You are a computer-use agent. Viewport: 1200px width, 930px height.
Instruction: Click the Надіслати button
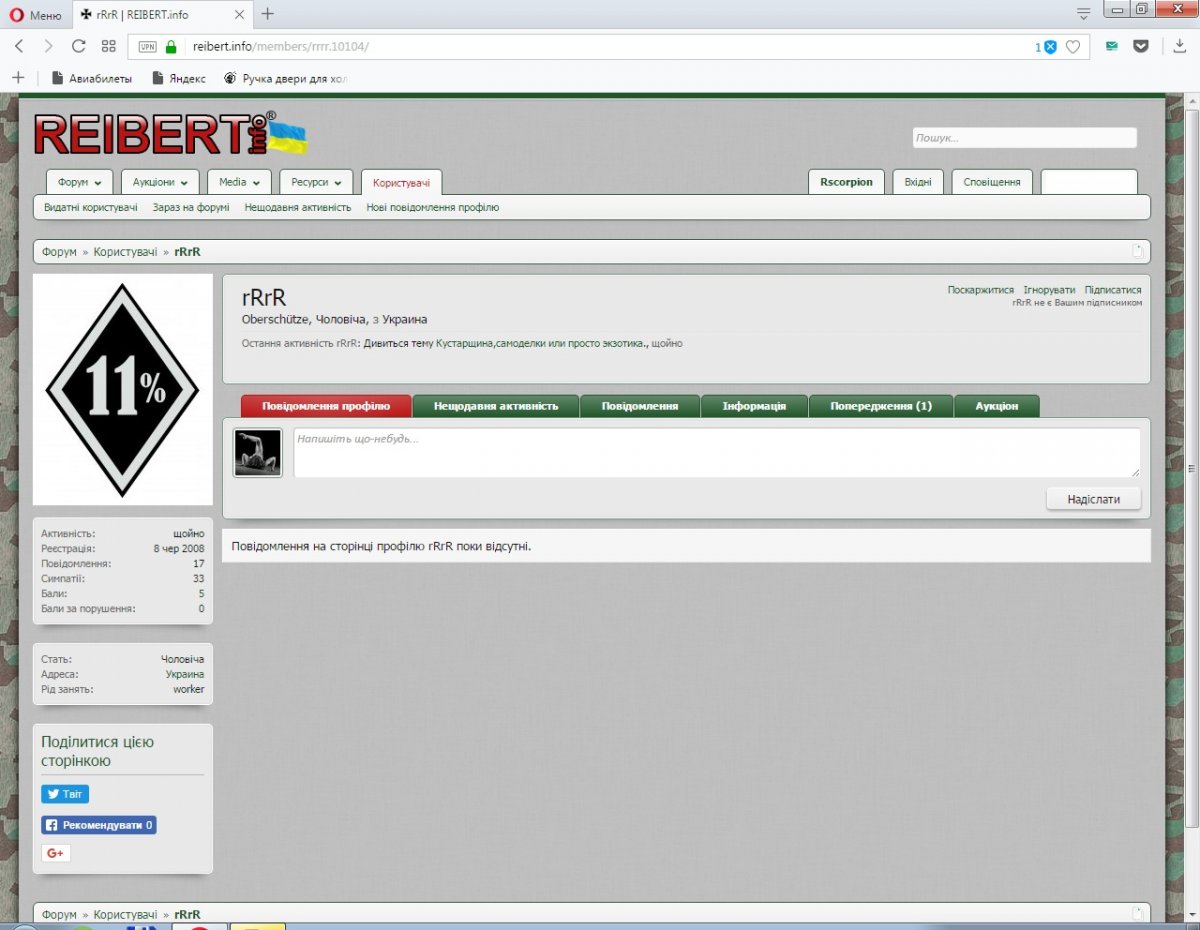pyautogui.click(x=1094, y=498)
